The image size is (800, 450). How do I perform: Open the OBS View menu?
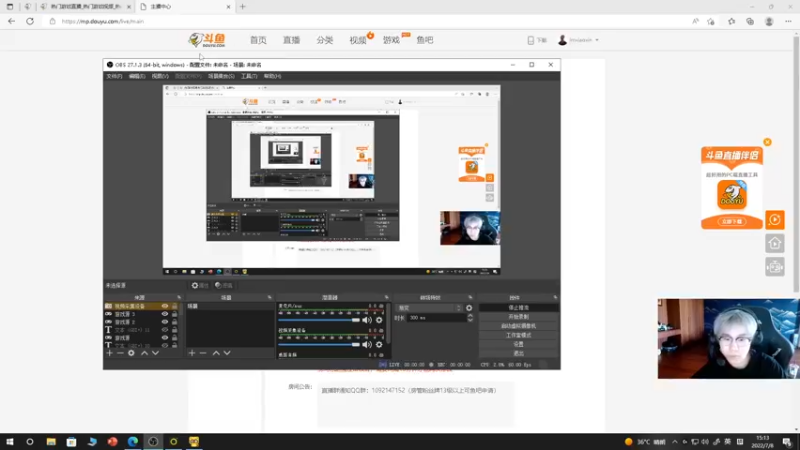click(160, 76)
